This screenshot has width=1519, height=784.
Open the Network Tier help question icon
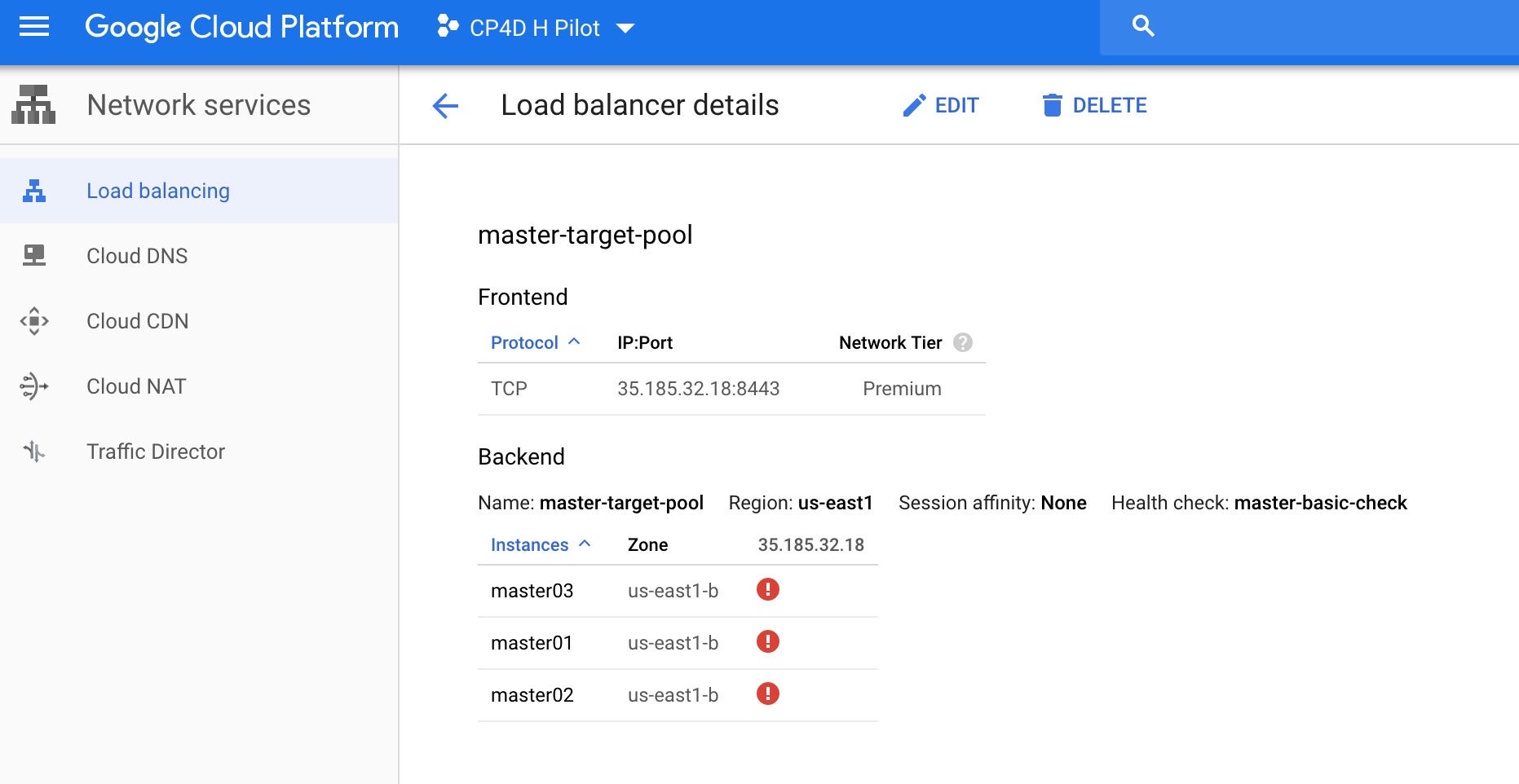pos(963,342)
